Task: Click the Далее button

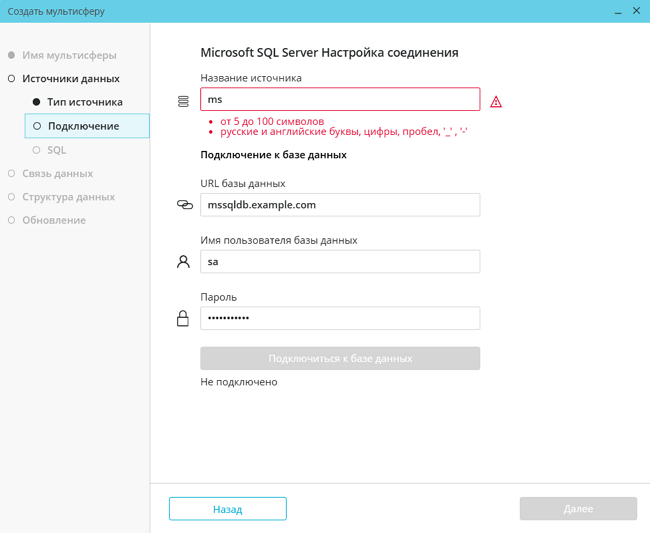Action: tap(578, 509)
